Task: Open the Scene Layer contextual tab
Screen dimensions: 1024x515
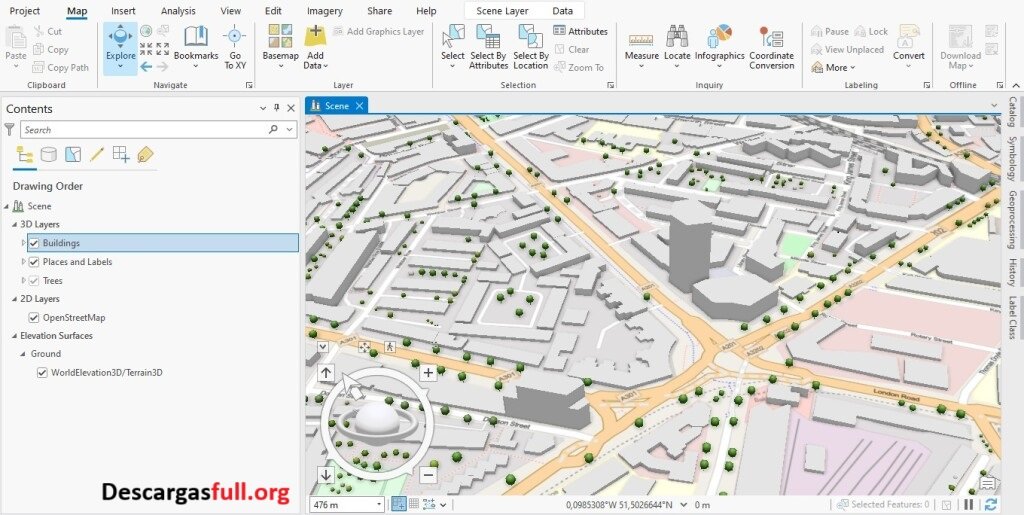Action: pos(502,10)
